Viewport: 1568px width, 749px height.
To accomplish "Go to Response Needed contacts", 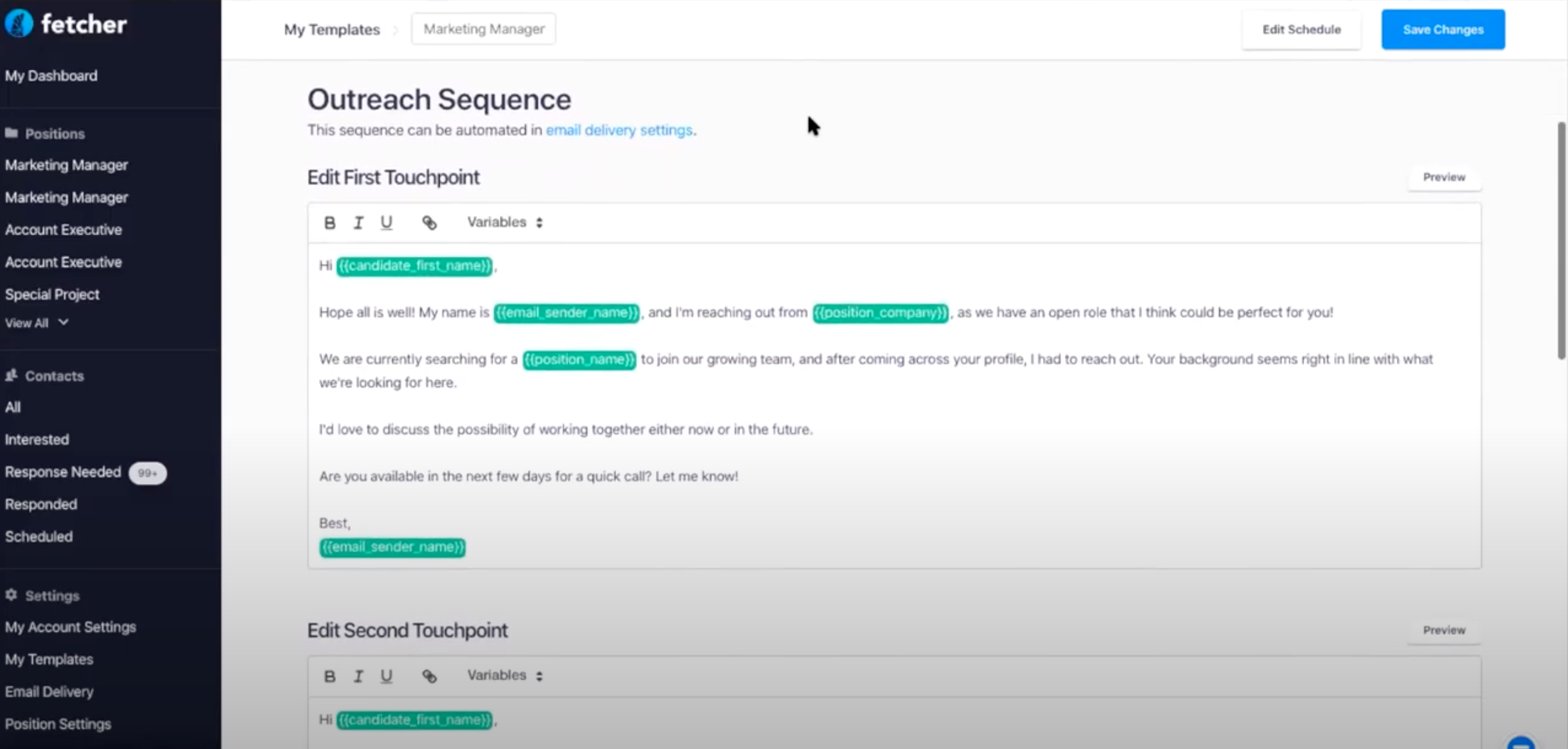I will (x=63, y=472).
